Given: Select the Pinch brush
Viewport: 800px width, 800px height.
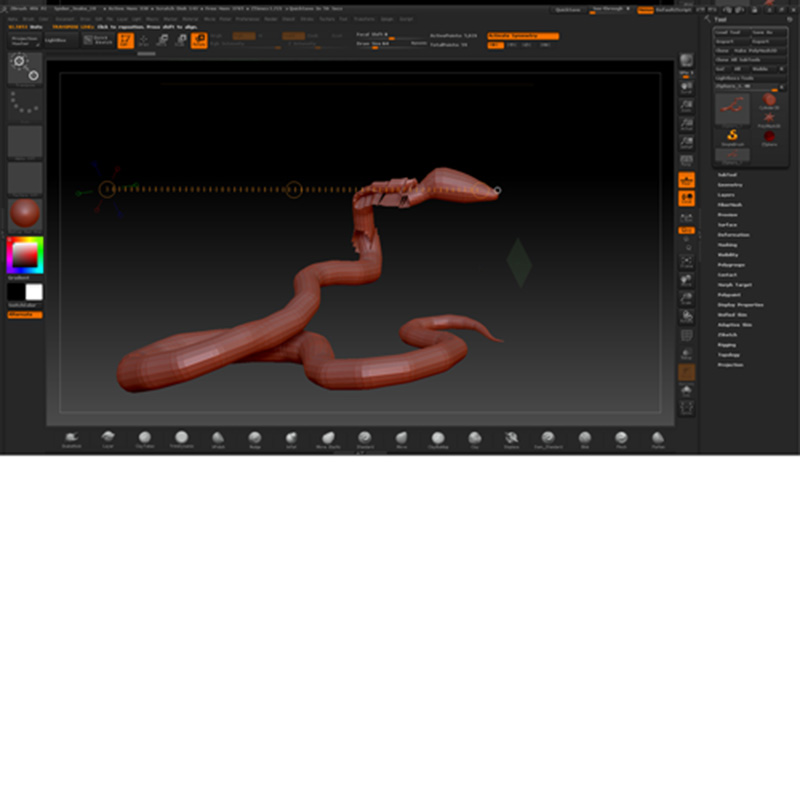Looking at the screenshot, I should [x=621, y=439].
